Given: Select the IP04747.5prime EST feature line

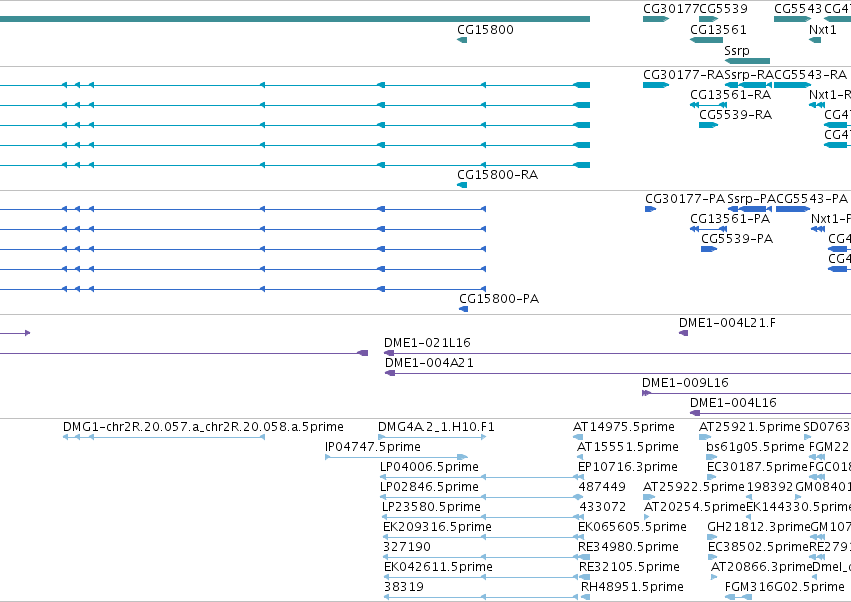Looking at the screenshot, I should pyautogui.click(x=396, y=457).
